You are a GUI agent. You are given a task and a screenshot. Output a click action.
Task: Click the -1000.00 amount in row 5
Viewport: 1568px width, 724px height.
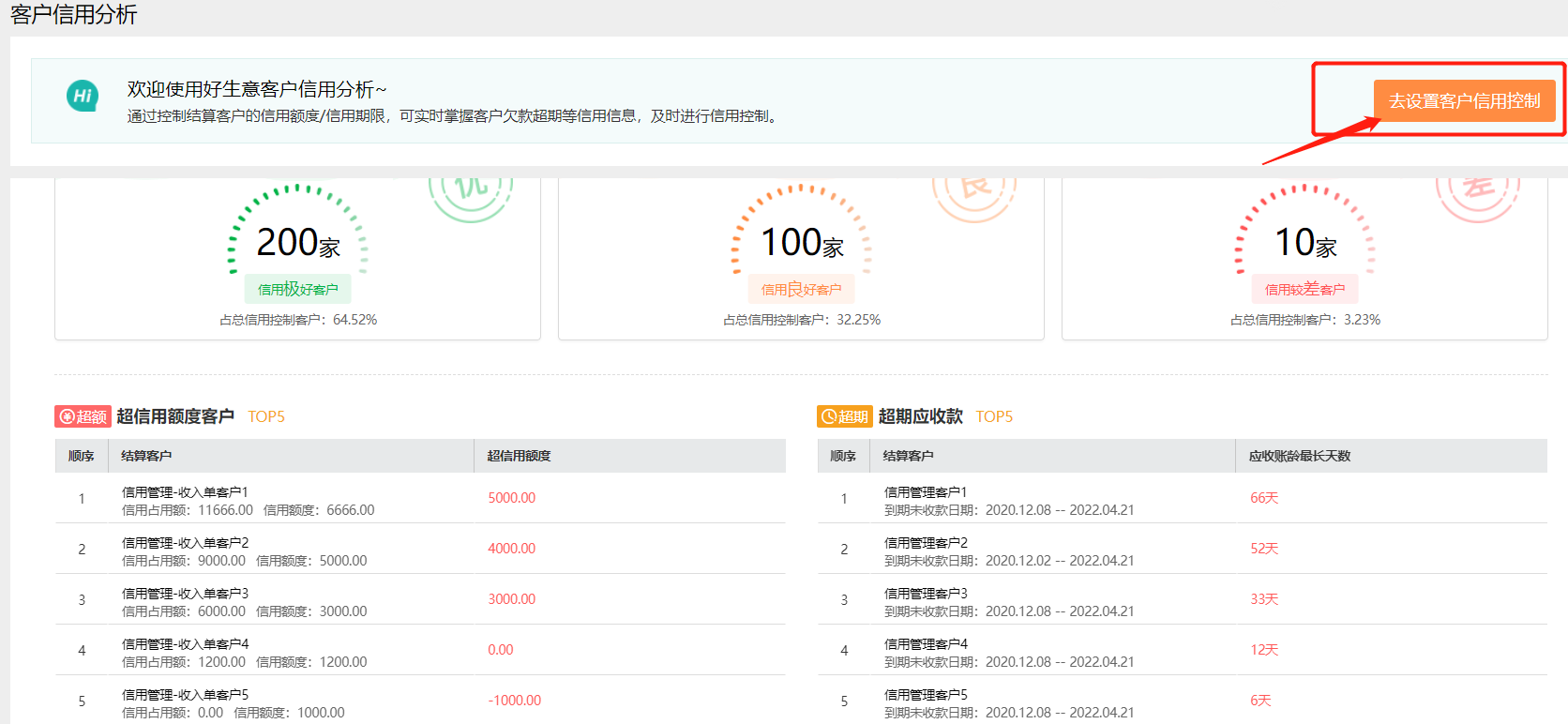coord(514,701)
